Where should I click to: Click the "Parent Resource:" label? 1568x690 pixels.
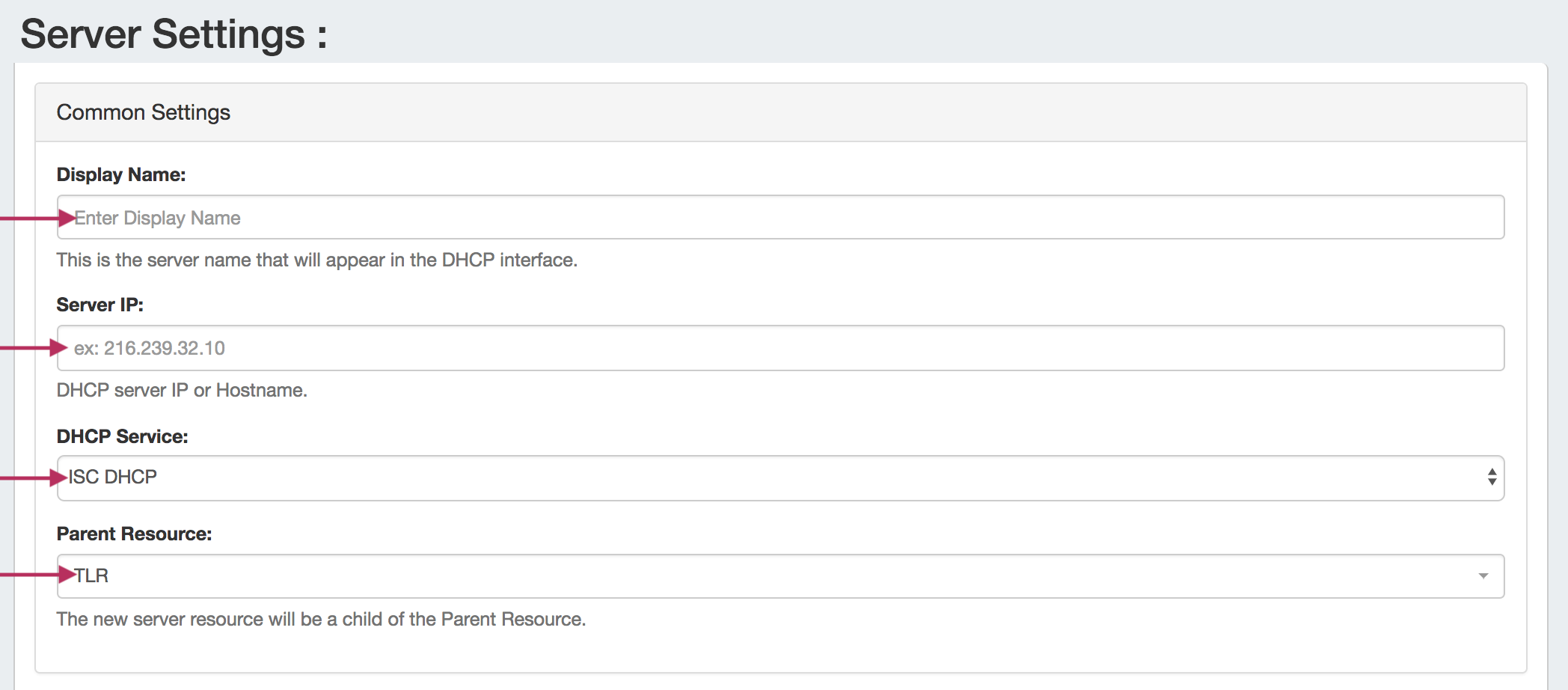134,534
